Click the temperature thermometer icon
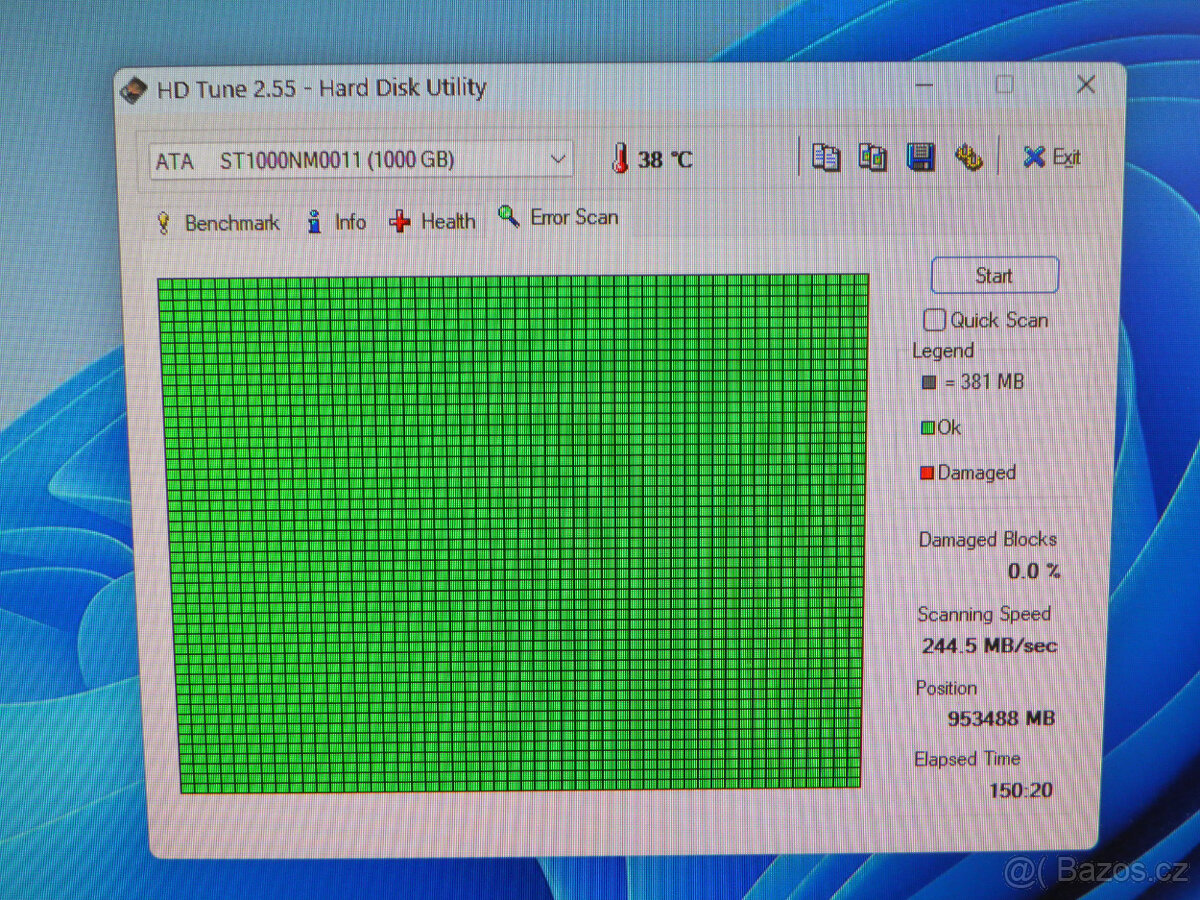This screenshot has width=1200, height=900. tap(620, 158)
